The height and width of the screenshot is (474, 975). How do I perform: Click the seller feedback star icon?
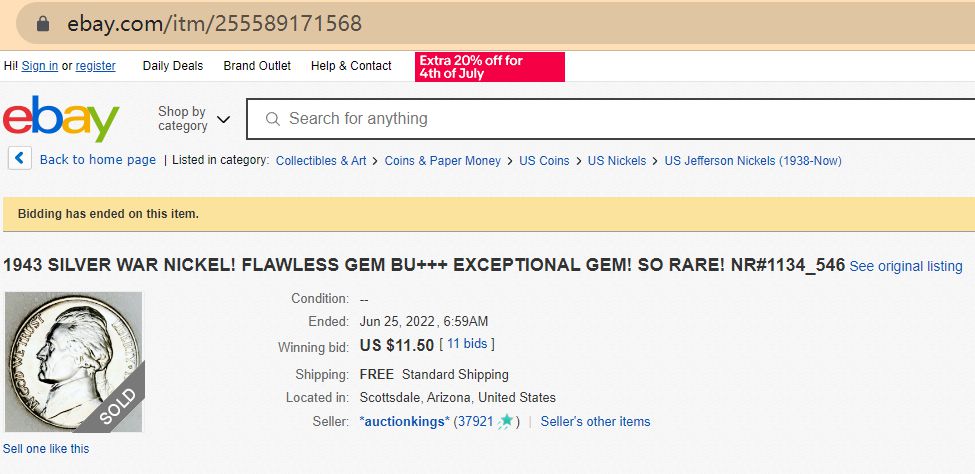click(x=506, y=421)
